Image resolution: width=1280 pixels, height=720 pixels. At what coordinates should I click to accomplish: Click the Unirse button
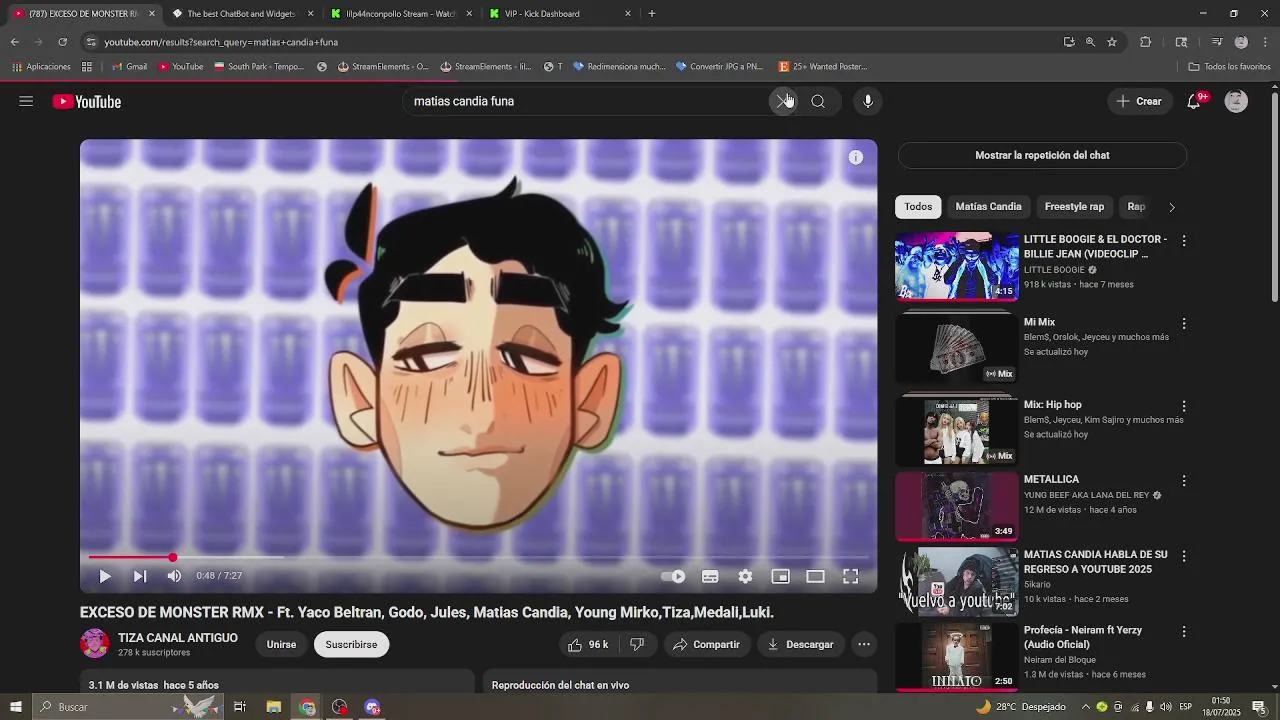[x=281, y=645]
